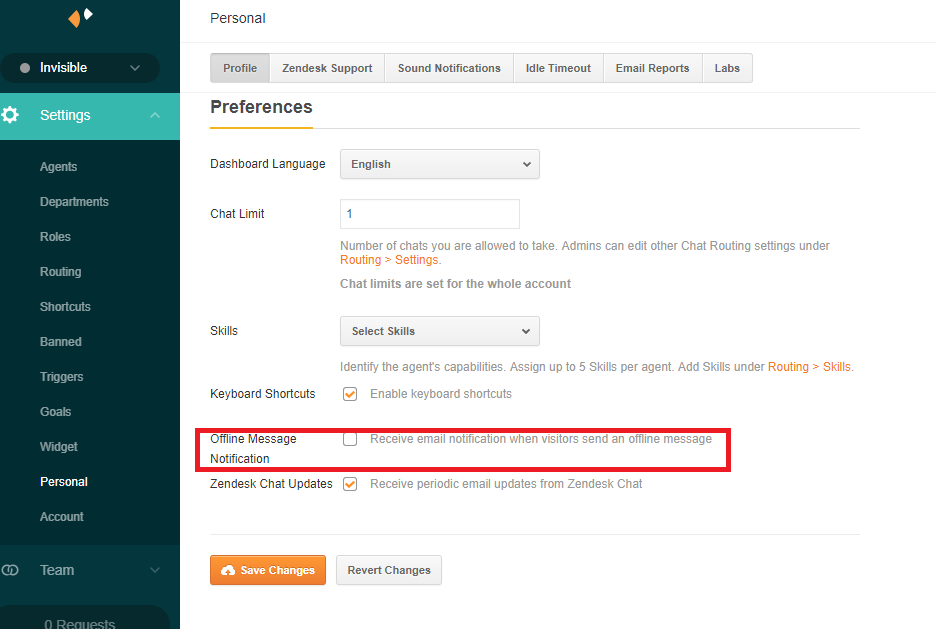Expand the Team section chevron
The width and height of the screenshot is (936, 629).
[154, 570]
